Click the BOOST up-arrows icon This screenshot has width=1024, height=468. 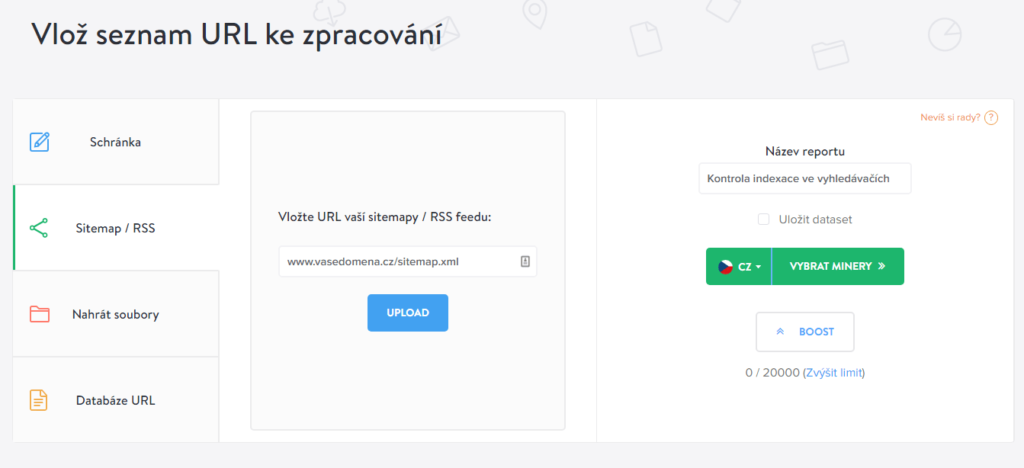click(781, 332)
